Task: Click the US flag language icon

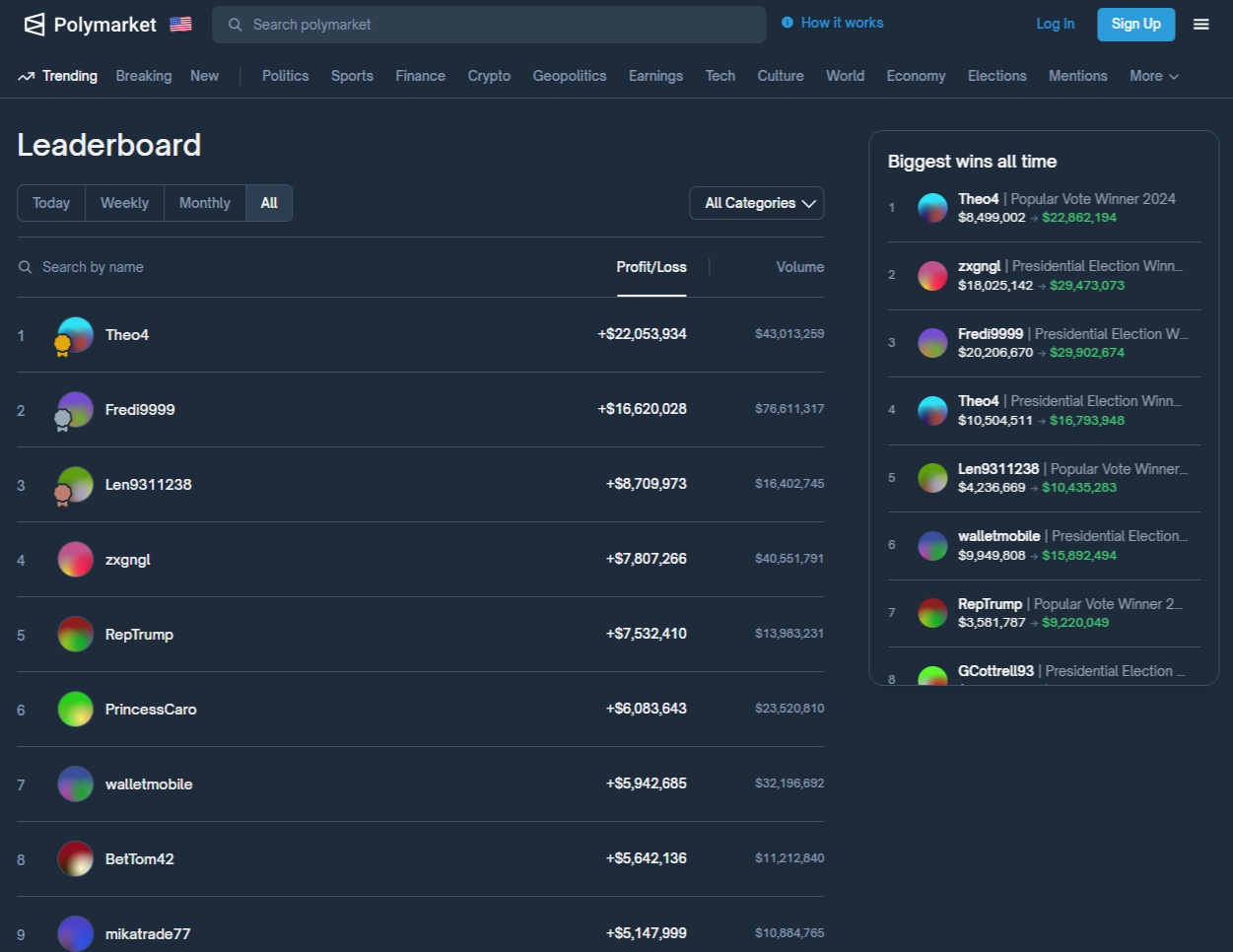Action: 180,25
